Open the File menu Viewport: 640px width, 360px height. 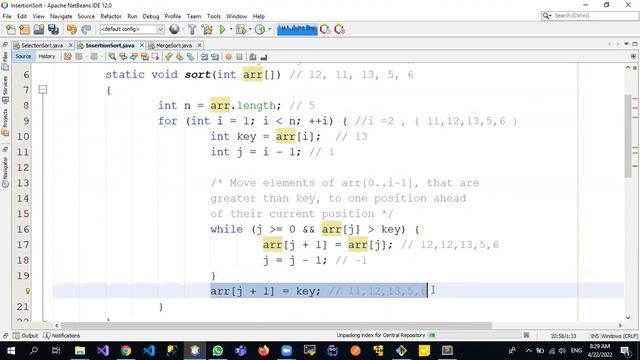pos(7,16)
